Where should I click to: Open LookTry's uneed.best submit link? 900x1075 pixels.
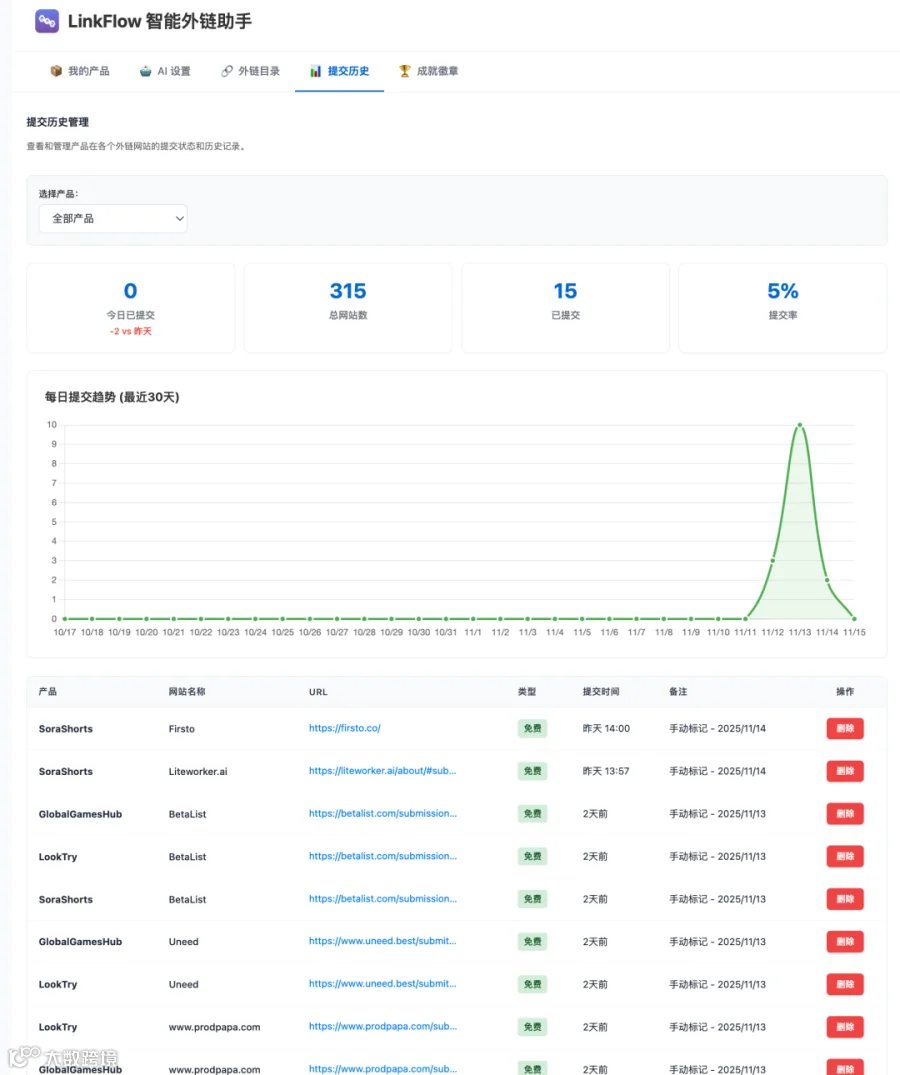click(x=382, y=983)
